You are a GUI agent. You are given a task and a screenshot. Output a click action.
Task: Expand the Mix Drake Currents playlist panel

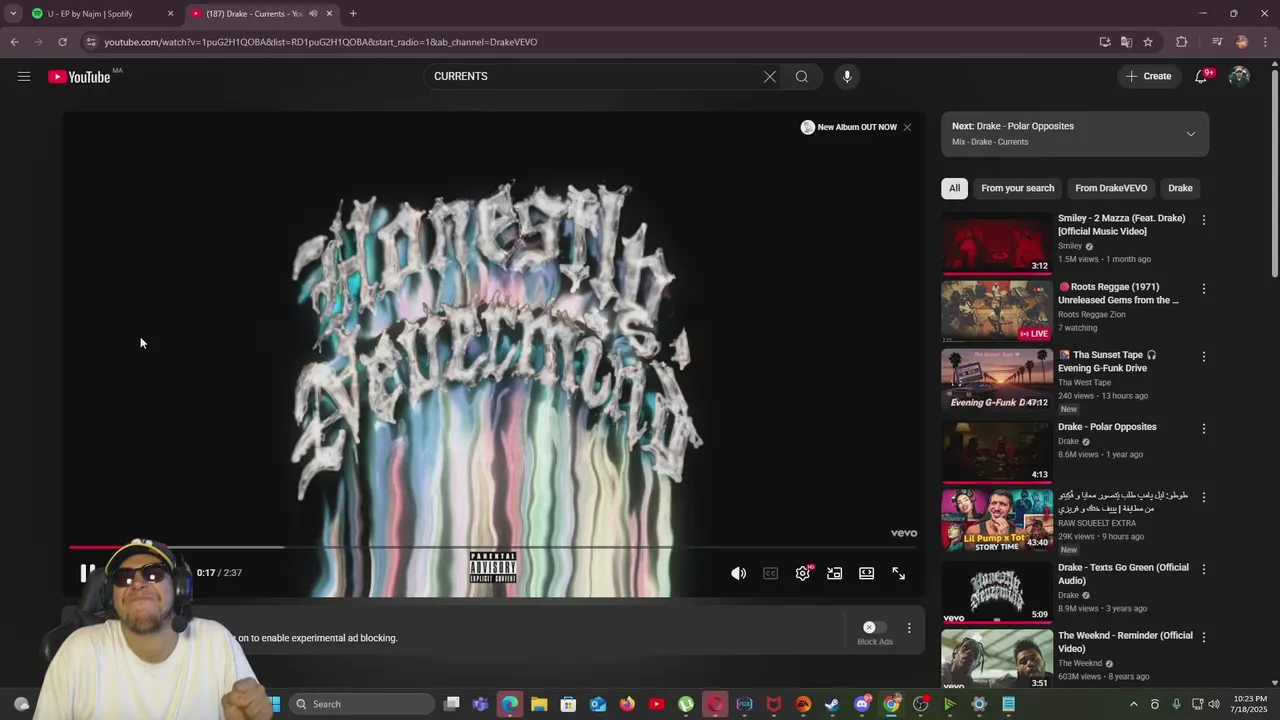click(x=1190, y=134)
